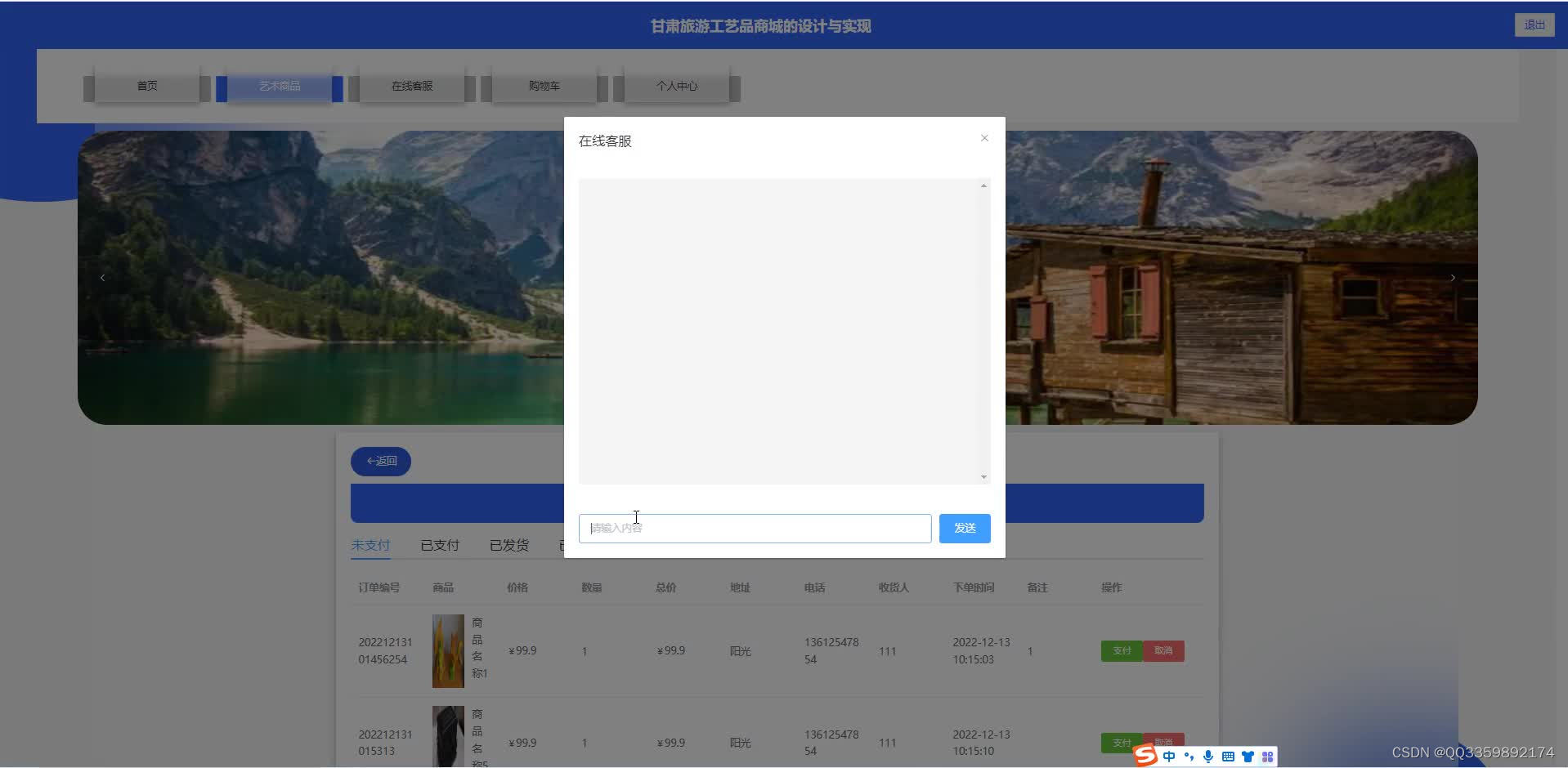The height and width of the screenshot is (768, 1568).
Task: Open the IME skin shirt icon
Action: click(1248, 757)
